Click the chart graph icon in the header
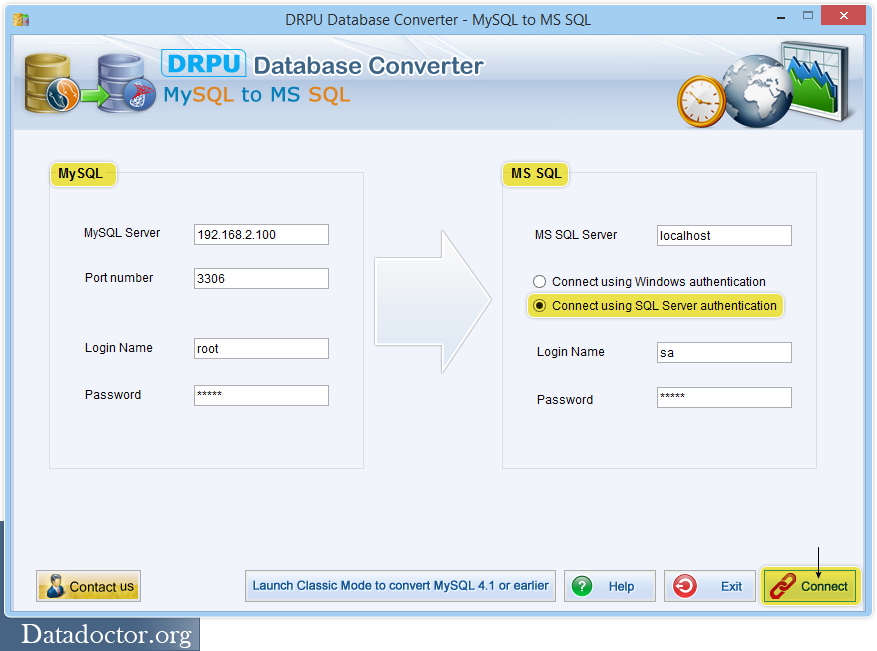 pos(817,81)
